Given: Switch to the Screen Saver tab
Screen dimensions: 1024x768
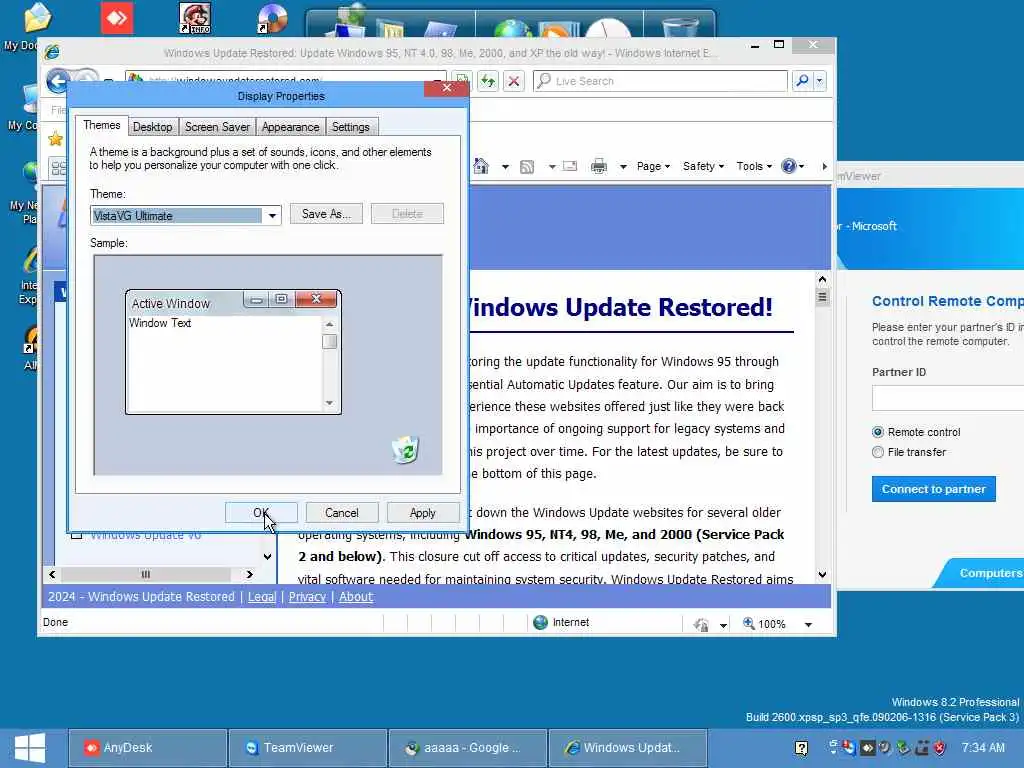Looking at the screenshot, I should pos(217,127).
